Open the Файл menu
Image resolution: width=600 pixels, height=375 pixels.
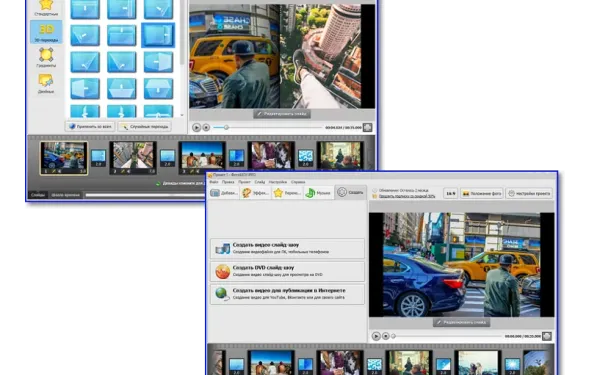click(x=214, y=182)
